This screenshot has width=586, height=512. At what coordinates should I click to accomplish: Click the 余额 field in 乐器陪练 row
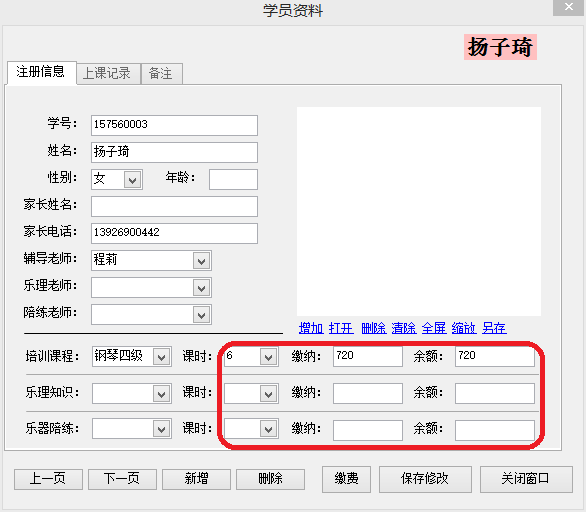(494, 430)
